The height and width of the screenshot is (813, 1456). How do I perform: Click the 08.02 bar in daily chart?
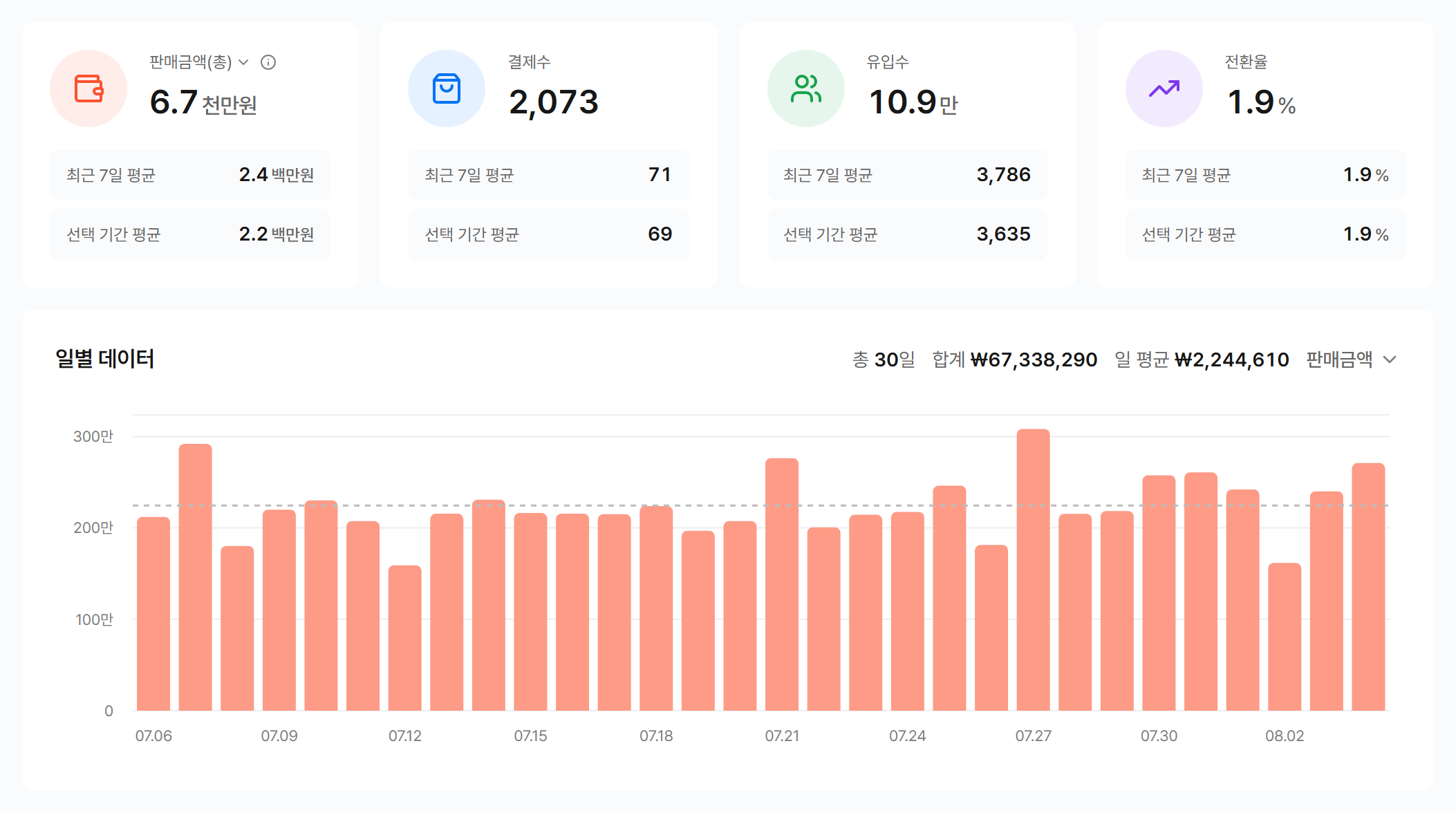[1285, 637]
